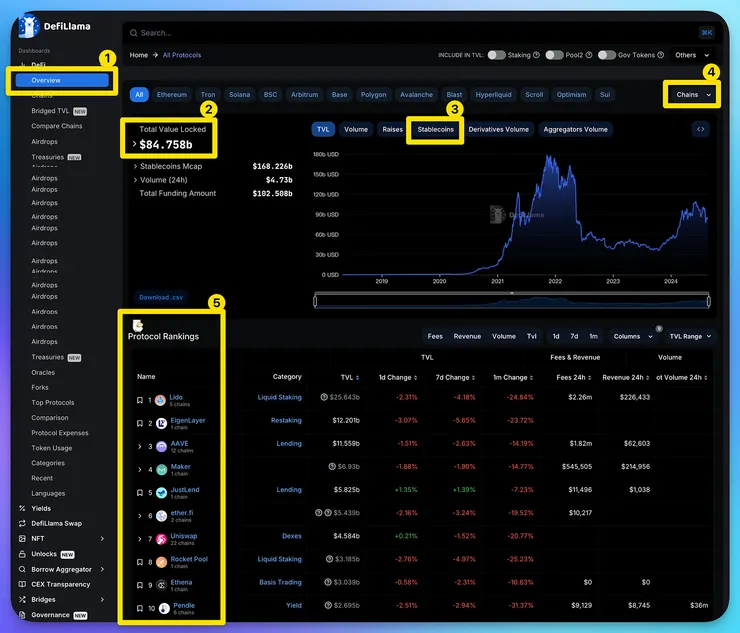740x633 pixels.
Task: Click the bookmark icon for Pendle
Action: click(x=140, y=608)
